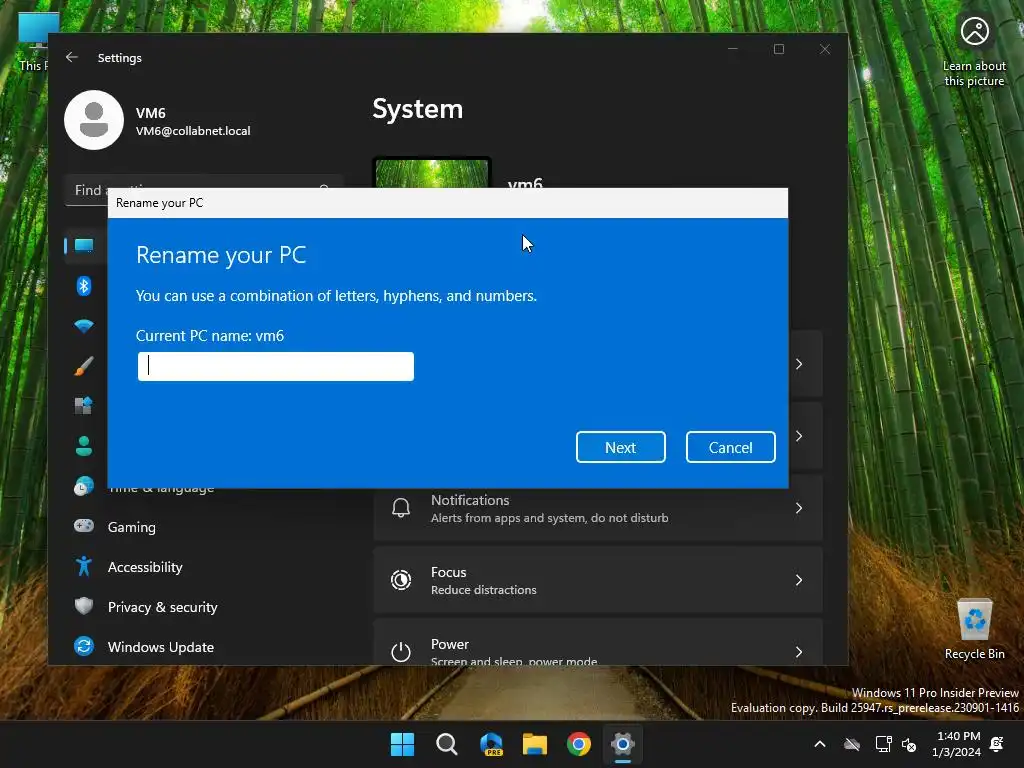Open taskbar Search

click(447, 744)
